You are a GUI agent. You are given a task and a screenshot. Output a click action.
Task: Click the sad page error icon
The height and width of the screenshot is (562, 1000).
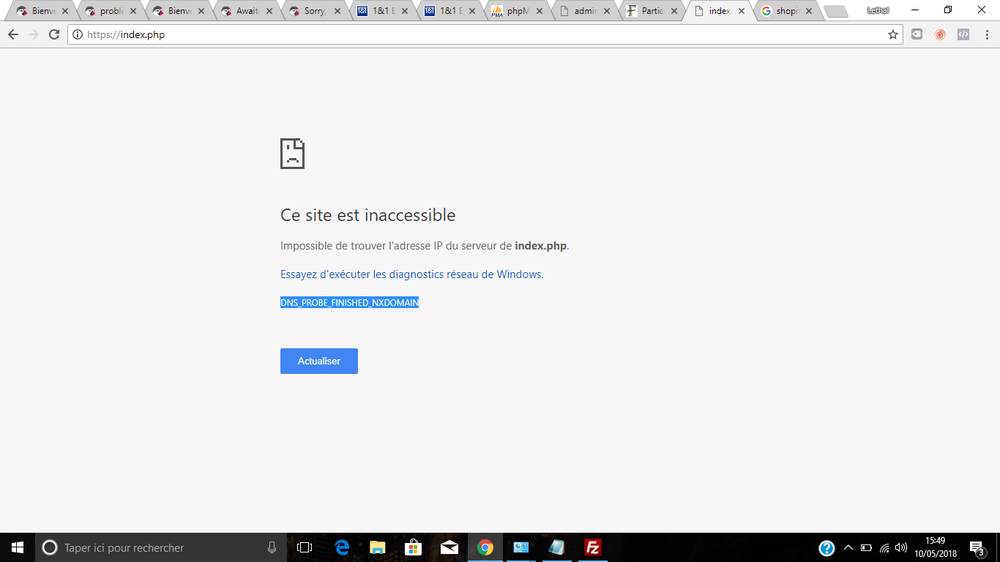(x=293, y=154)
